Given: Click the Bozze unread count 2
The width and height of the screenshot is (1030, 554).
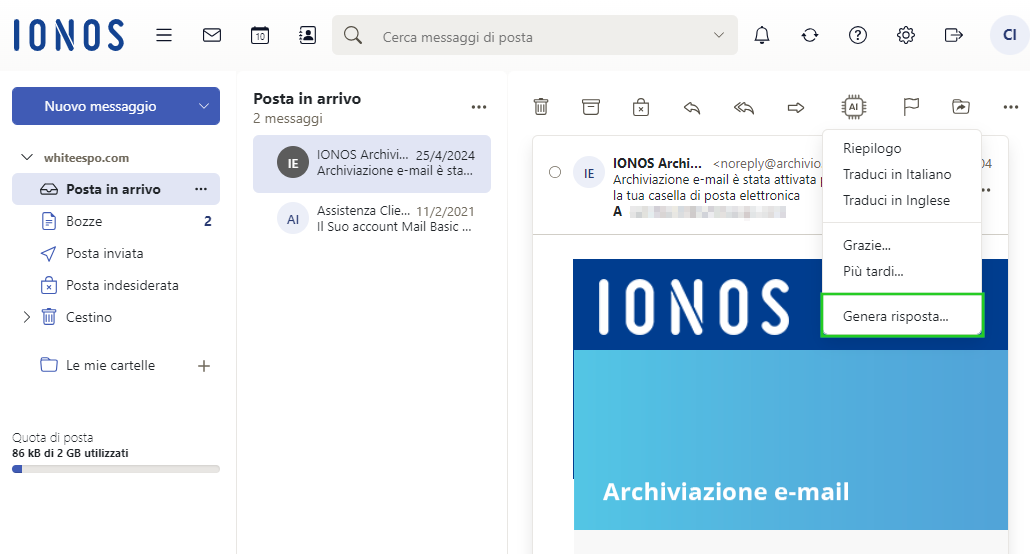Looking at the screenshot, I should click(x=208, y=221).
